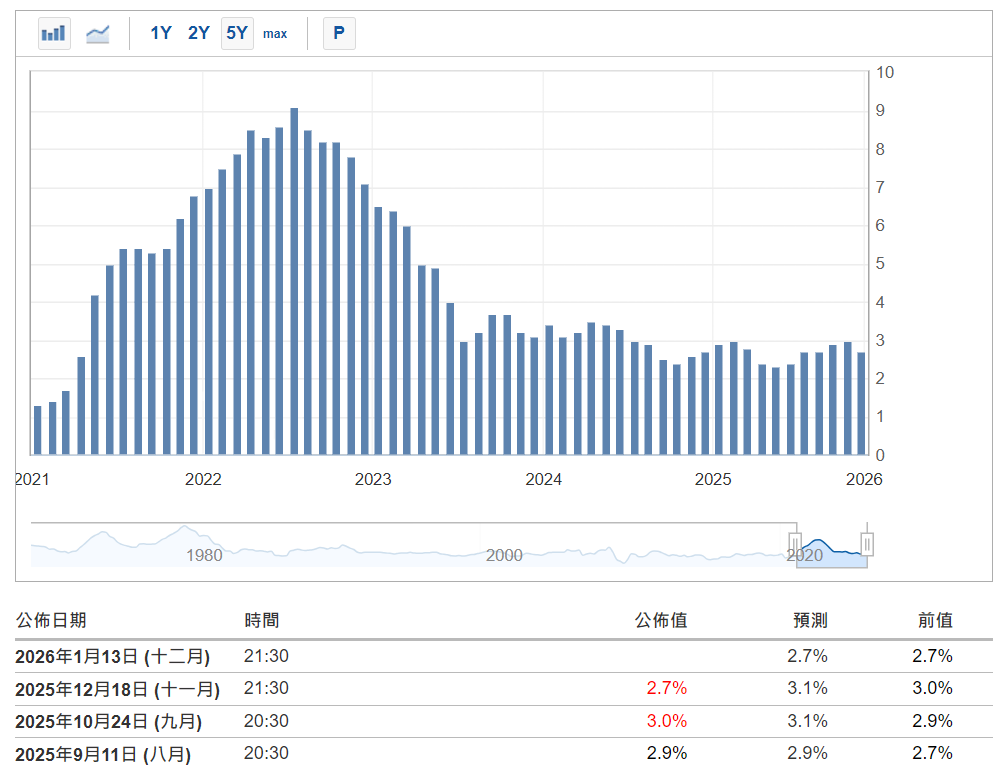Select the 2Y time range
This screenshot has height=770, width=1000.
[x=199, y=33]
